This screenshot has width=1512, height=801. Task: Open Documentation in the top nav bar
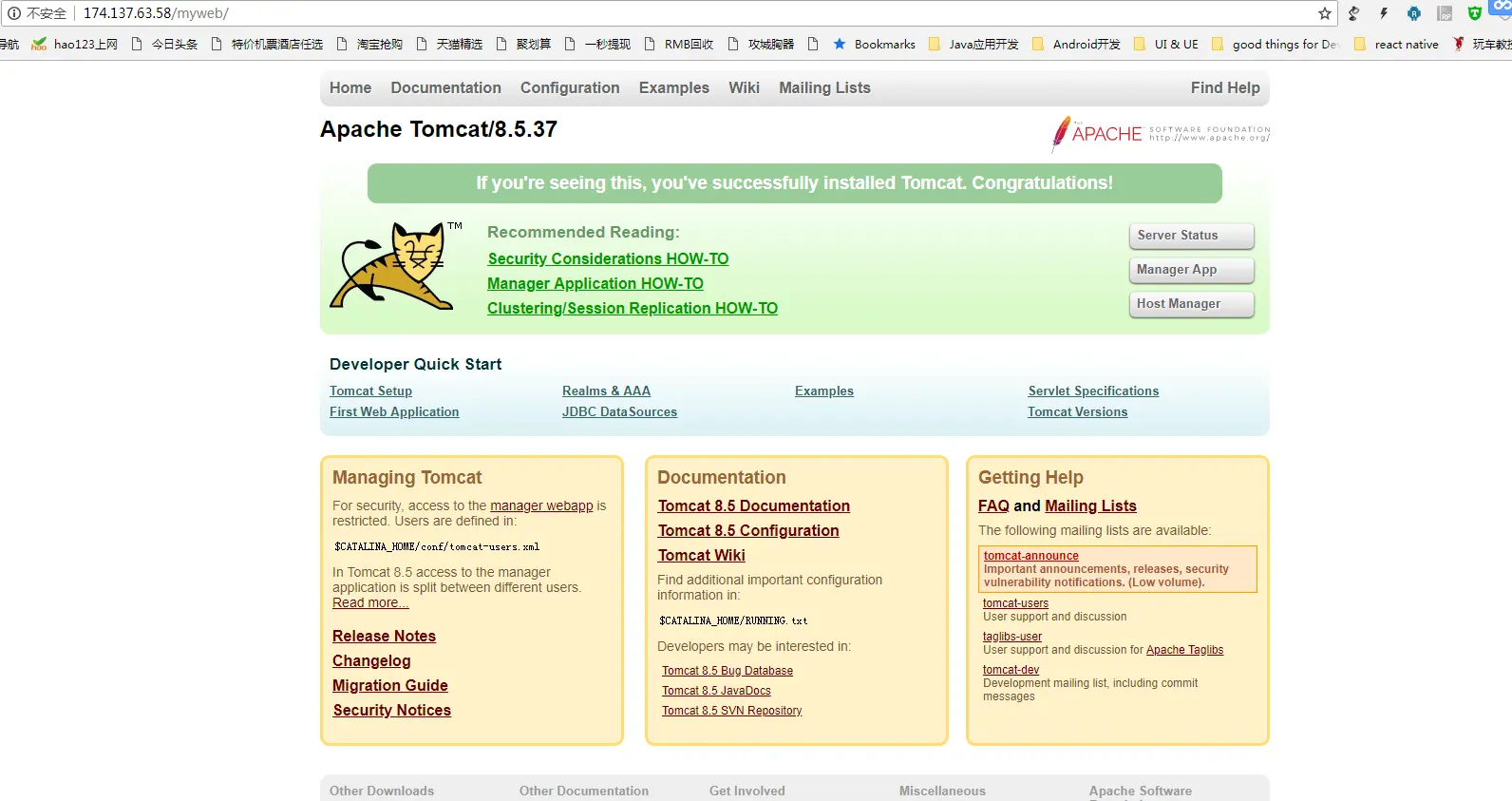(445, 87)
